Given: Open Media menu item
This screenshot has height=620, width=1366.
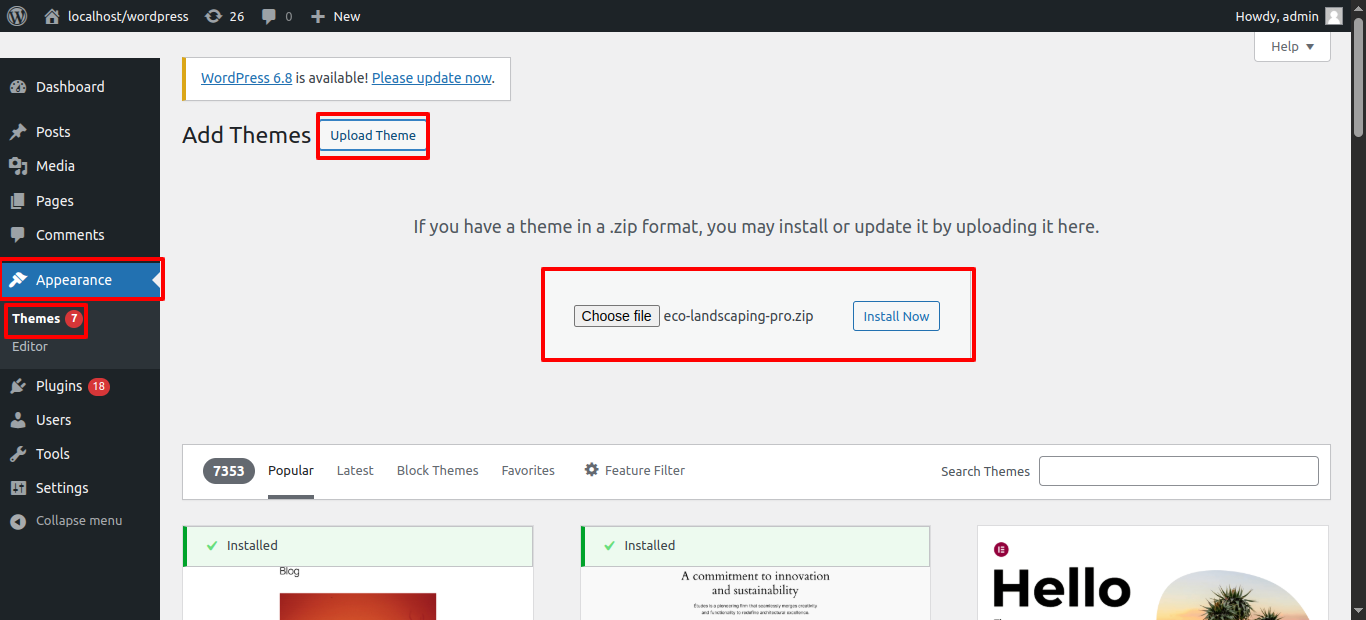Looking at the screenshot, I should 80,166.
